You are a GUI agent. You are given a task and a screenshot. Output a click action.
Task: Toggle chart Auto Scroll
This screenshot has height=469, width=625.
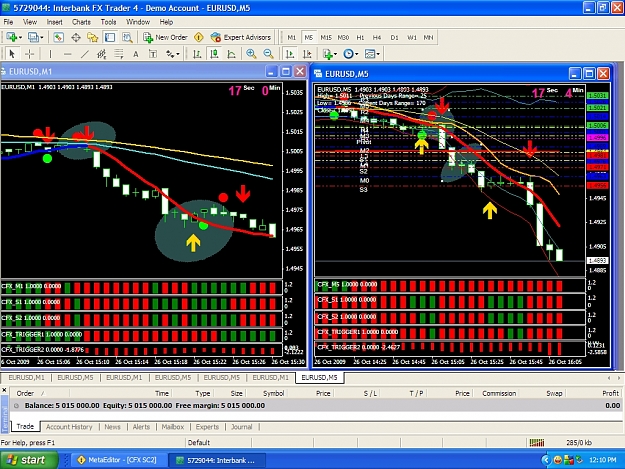(x=290, y=54)
